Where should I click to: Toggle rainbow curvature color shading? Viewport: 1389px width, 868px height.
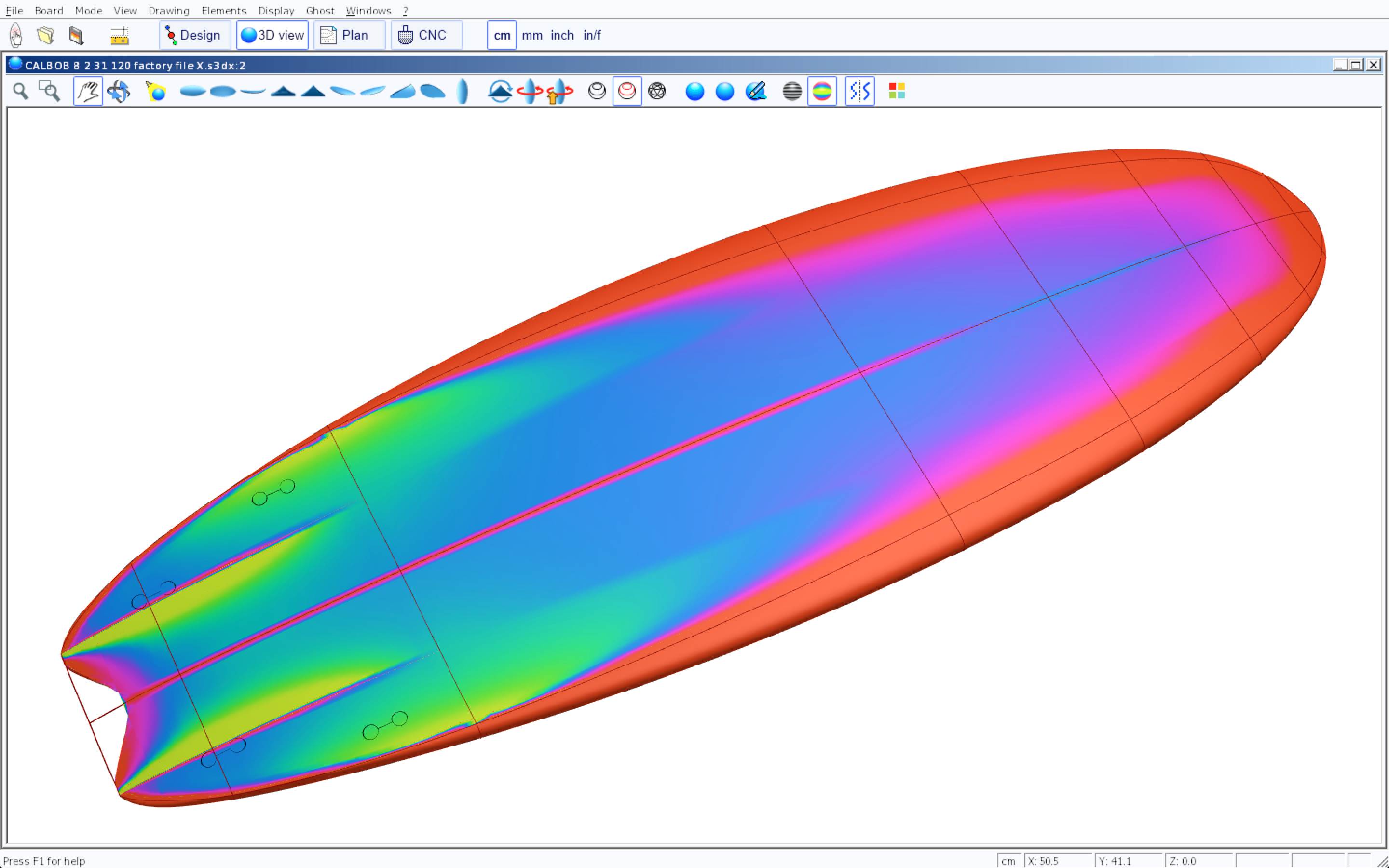(x=822, y=91)
